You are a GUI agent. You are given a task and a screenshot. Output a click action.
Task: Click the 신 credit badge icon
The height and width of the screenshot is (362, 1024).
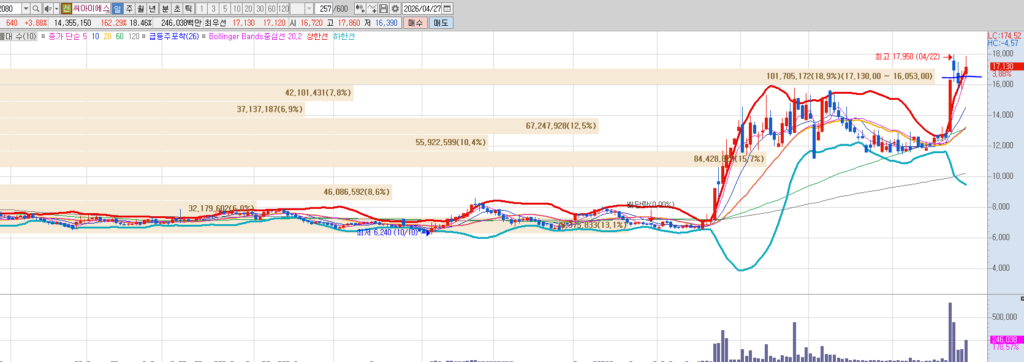pos(67,8)
